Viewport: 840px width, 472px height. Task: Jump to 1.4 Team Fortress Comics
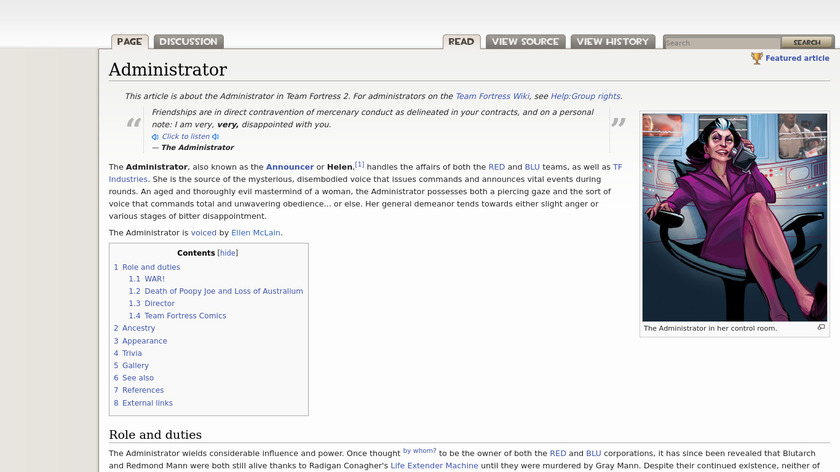[177, 316]
